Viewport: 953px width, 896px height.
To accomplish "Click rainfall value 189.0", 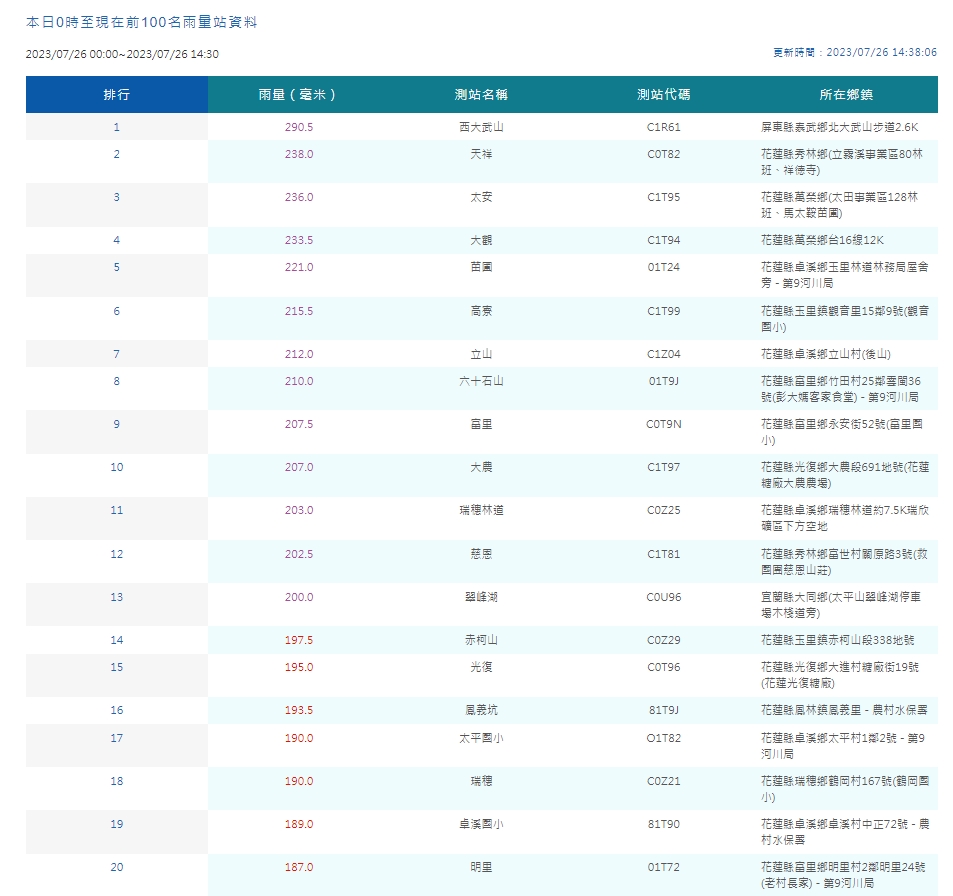I will (x=299, y=824).
